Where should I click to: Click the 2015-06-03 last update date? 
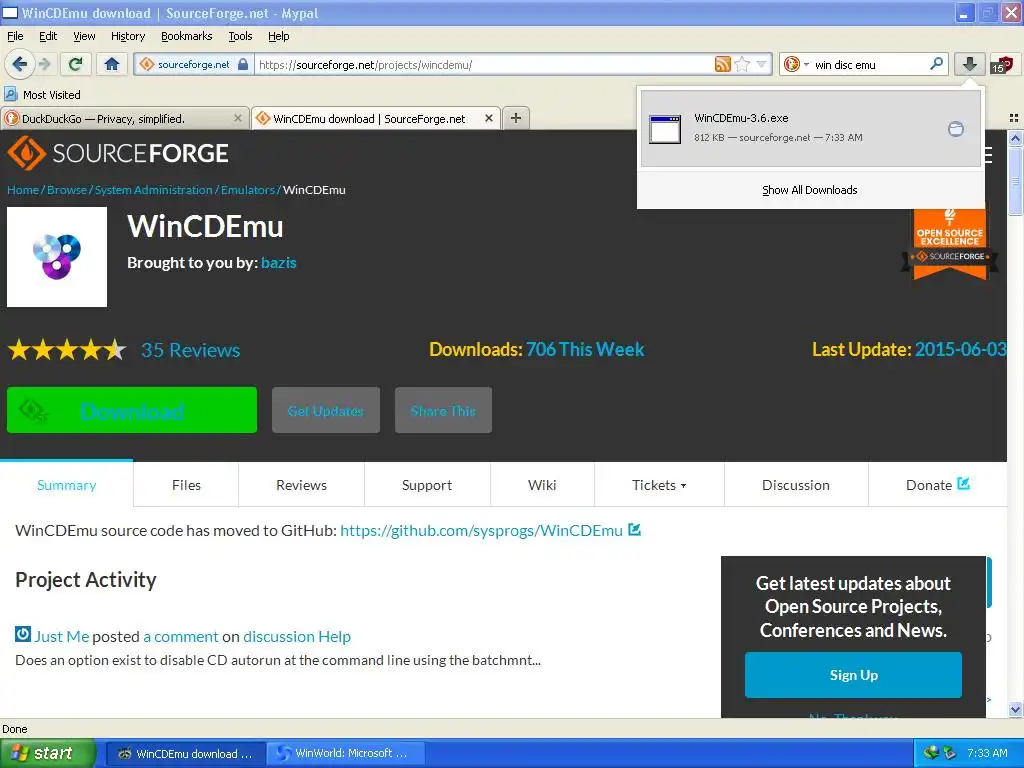pyautogui.click(x=961, y=349)
